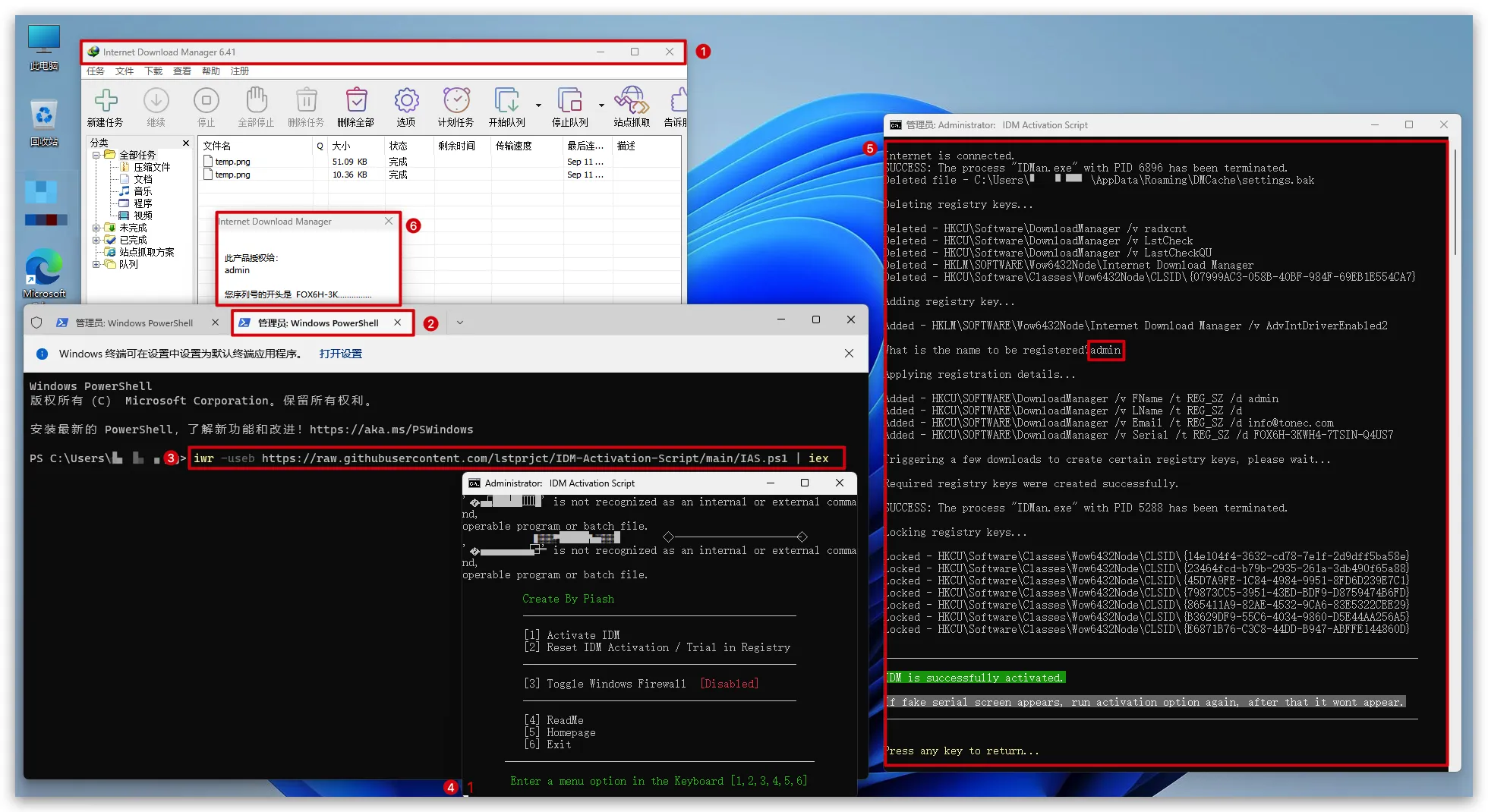Image resolution: width=1488 pixels, height=812 pixels.
Task: Dismiss the Windows 终端 info bar
Action: point(849,354)
